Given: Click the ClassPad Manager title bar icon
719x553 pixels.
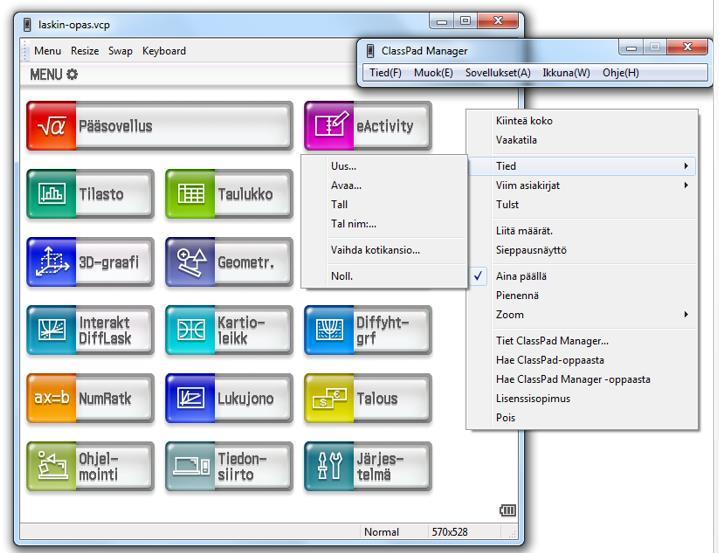Looking at the screenshot, I should 370,51.
